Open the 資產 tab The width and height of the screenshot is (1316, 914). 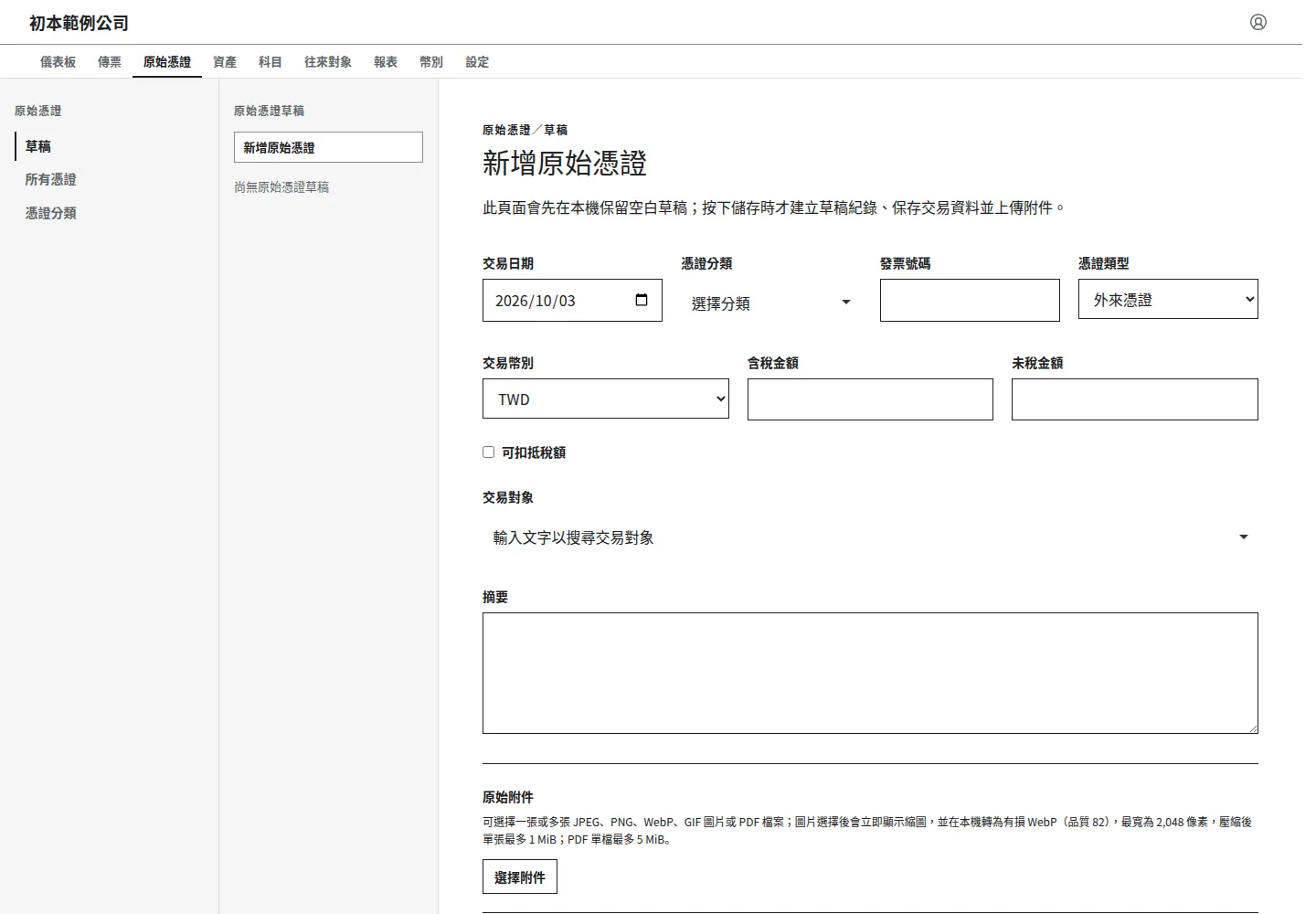pyautogui.click(x=225, y=62)
